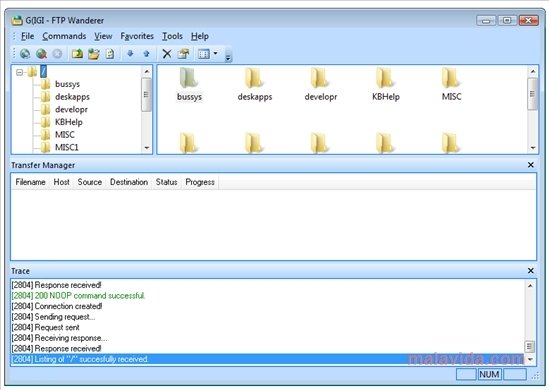
Task: Select deskapps in the folder tree
Action: click(x=72, y=97)
